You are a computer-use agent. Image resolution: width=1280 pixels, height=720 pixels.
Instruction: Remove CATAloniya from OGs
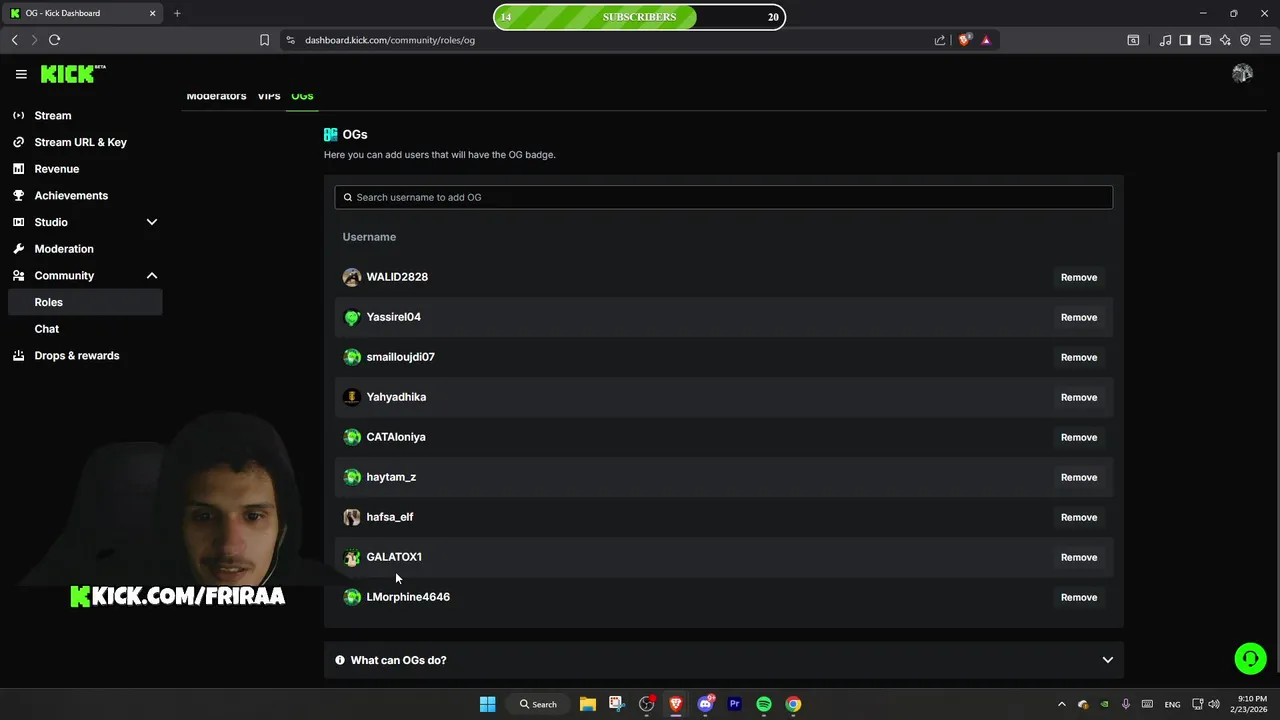tap(1079, 437)
